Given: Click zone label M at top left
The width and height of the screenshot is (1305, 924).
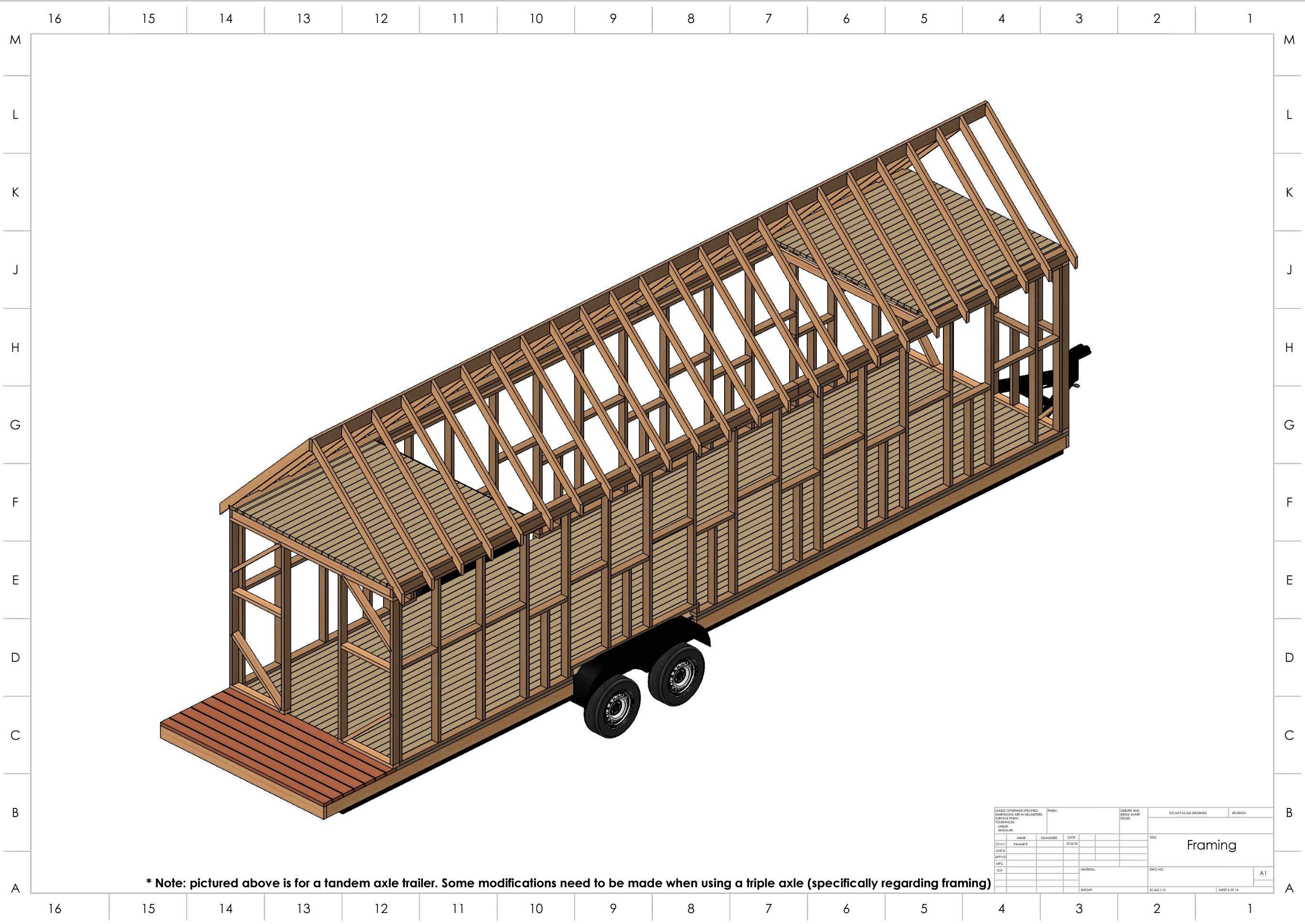Looking at the screenshot, I should (15, 40).
